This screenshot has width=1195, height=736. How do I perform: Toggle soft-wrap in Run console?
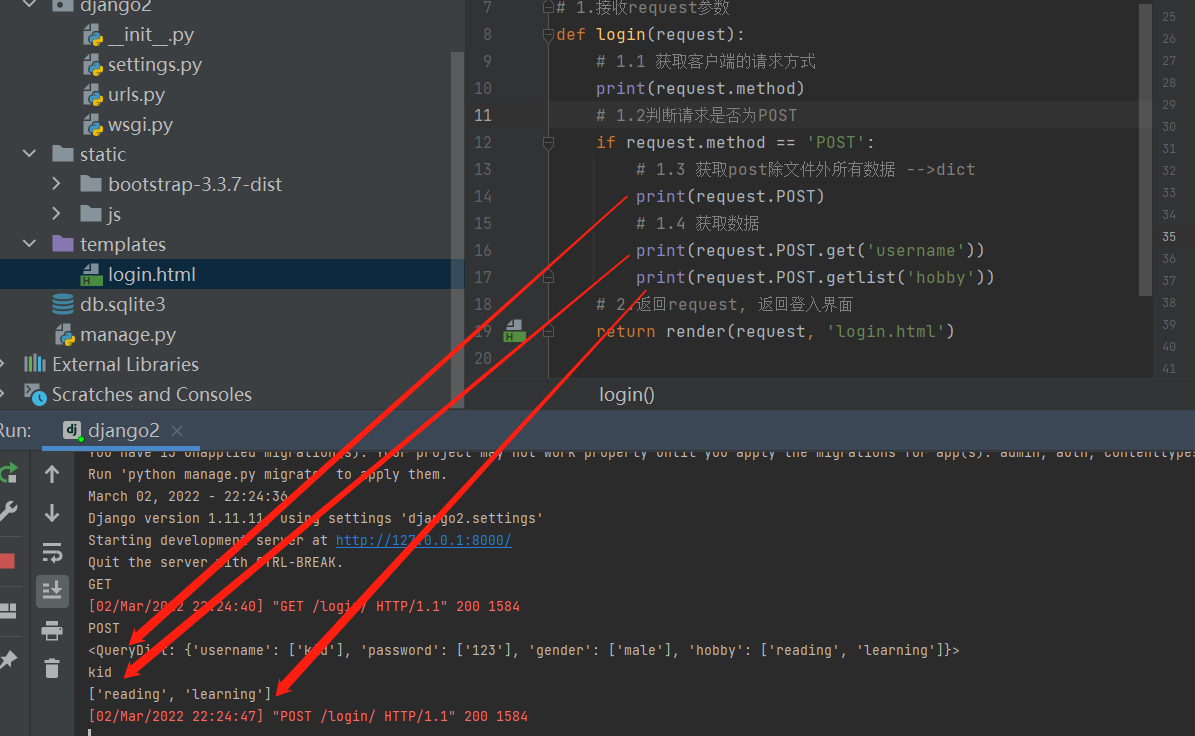point(52,552)
